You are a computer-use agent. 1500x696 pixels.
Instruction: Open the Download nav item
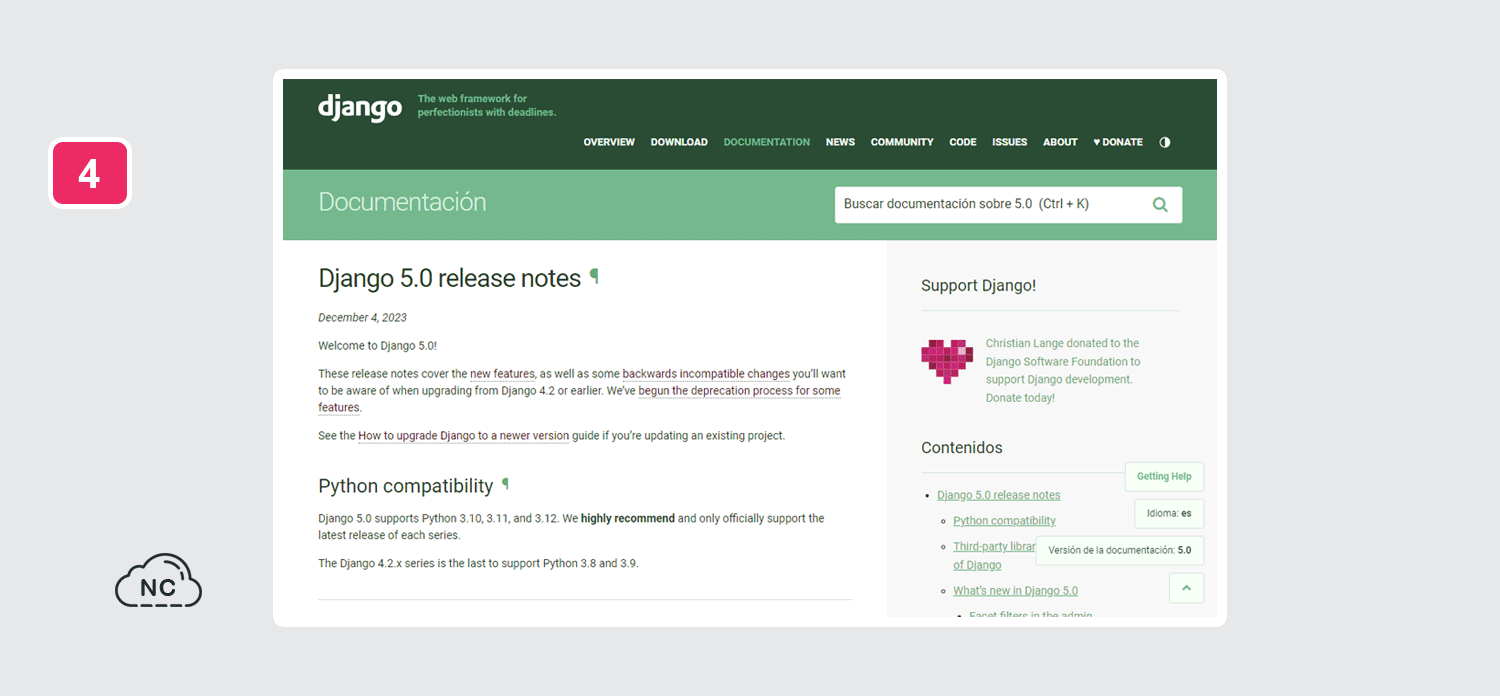point(679,142)
